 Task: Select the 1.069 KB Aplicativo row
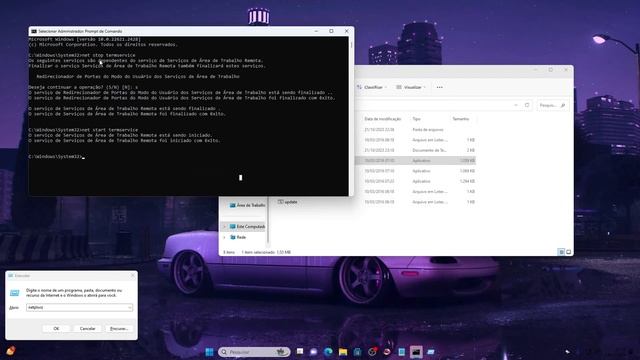click(415, 171)
